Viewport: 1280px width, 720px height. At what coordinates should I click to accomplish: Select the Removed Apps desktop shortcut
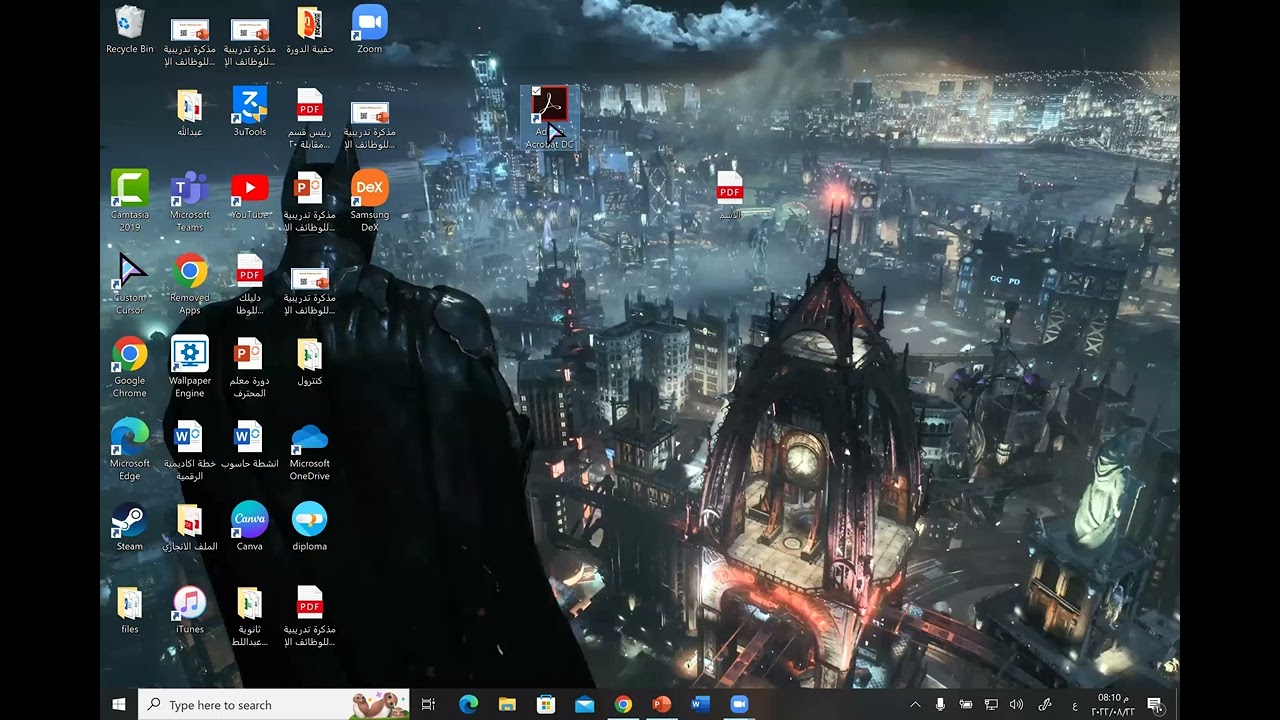tap(190, 284)
